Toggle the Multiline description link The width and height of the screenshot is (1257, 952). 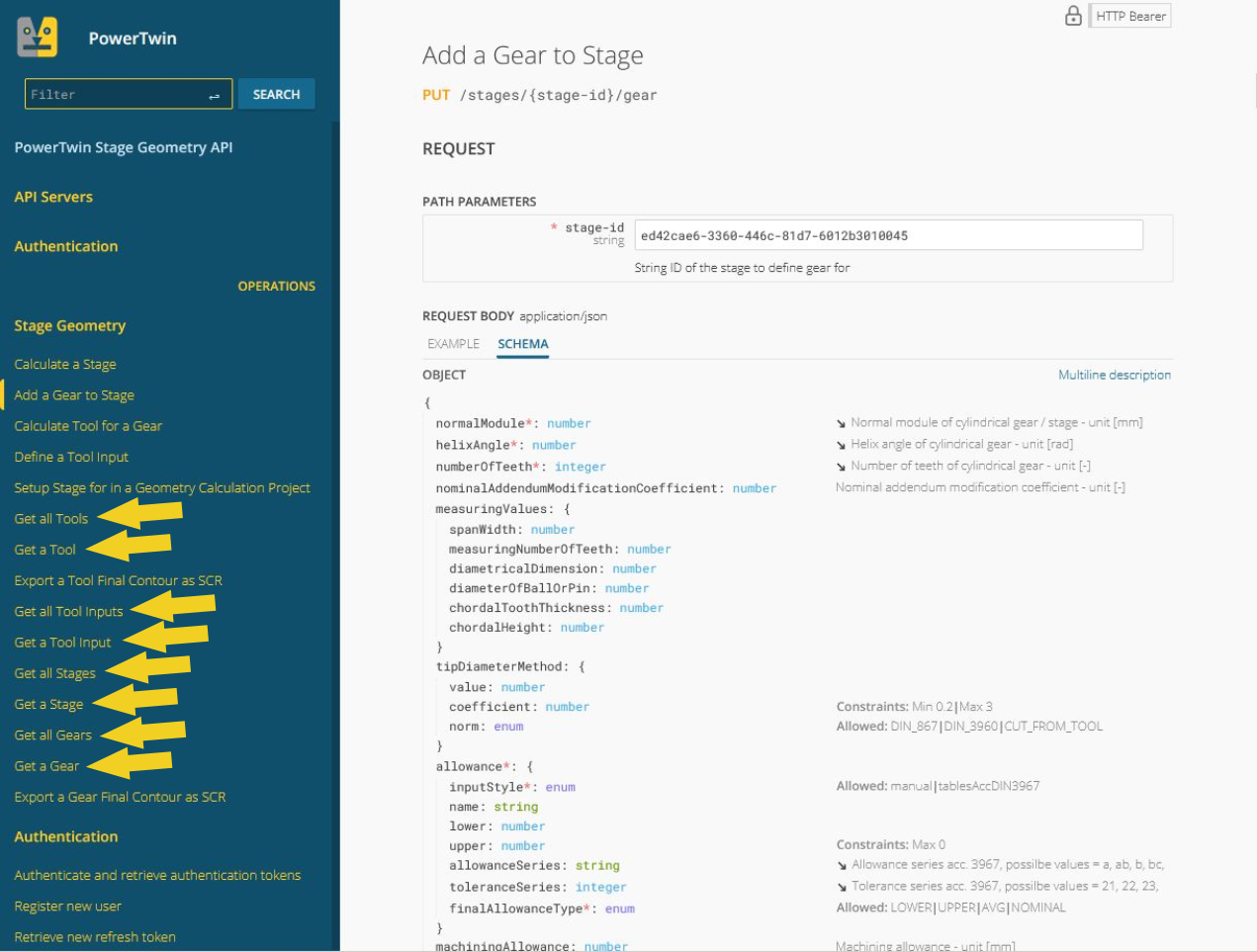pyautogui.click(x=1114, y=375)
